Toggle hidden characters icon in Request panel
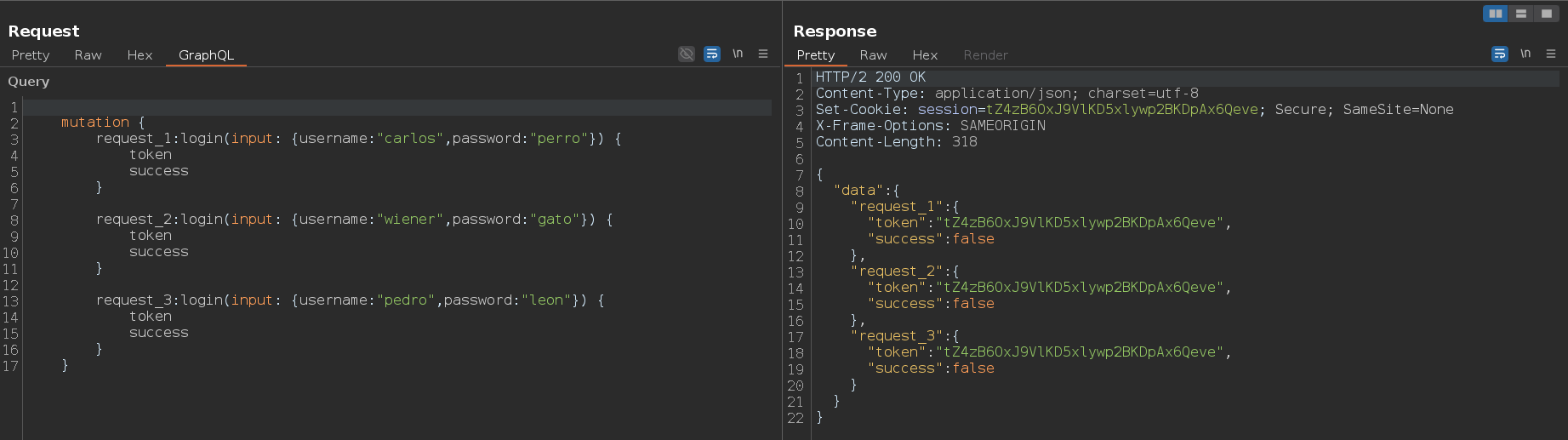Image resolution: width=1568 pixels, height=440 pixels. click(687, 54)
